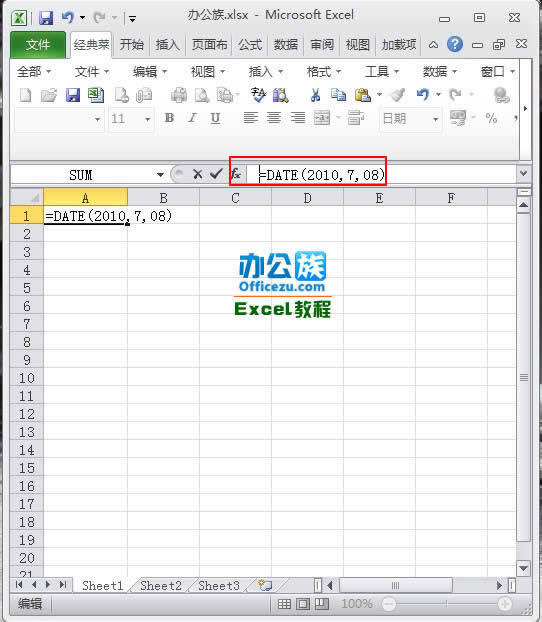Open the font size dropdown

point(148,119)
